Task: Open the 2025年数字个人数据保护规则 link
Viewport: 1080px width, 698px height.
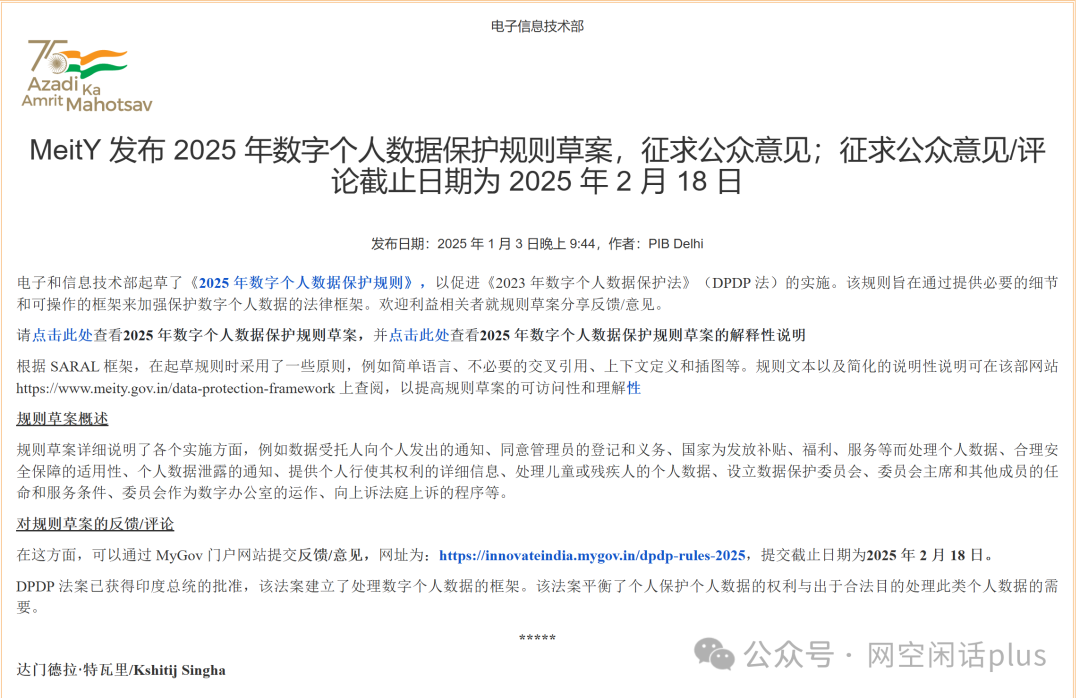Action: (x=306, y=283)
